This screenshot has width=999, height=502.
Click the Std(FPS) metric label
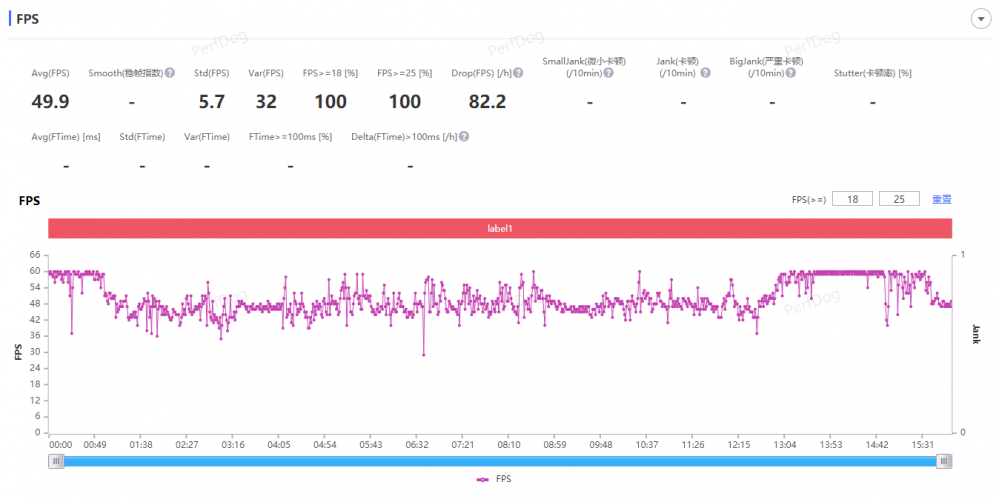pyautogui.click(x=212, y=73)
